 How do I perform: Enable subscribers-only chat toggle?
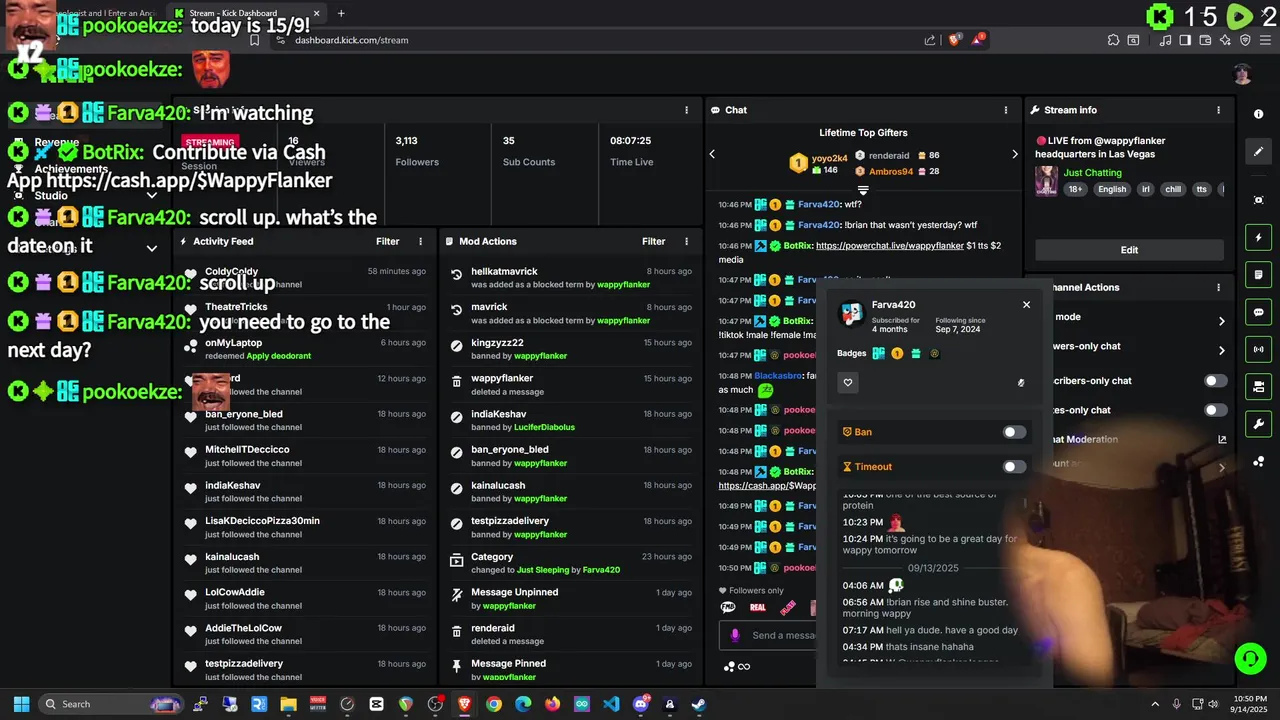pyautogui.click(x=1215, y=381)
